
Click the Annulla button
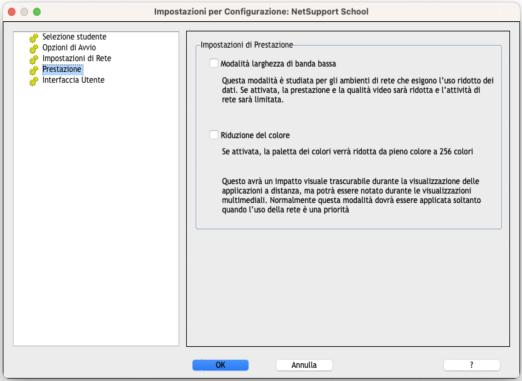[304, 365]
